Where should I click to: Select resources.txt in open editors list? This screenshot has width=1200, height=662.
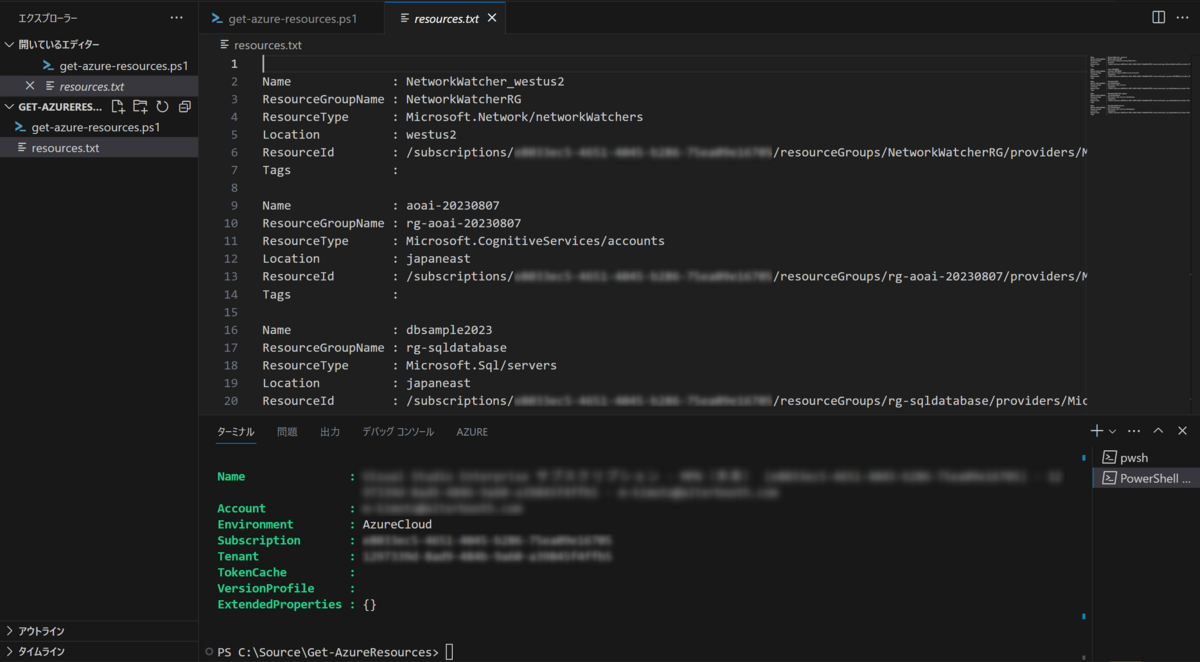pyautogui.click(x=92, y=86)
